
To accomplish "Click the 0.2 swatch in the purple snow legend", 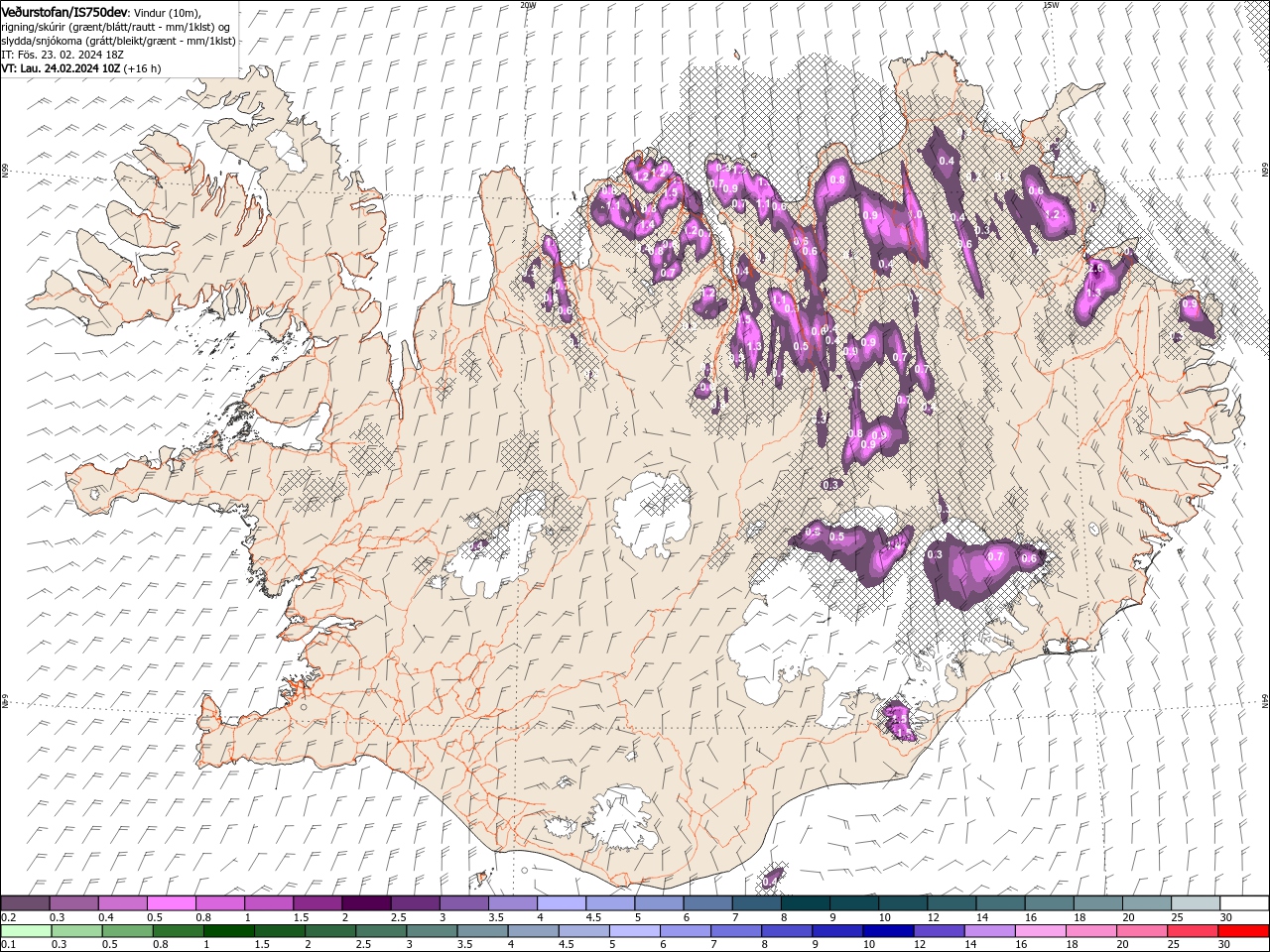I will (26, 903).
